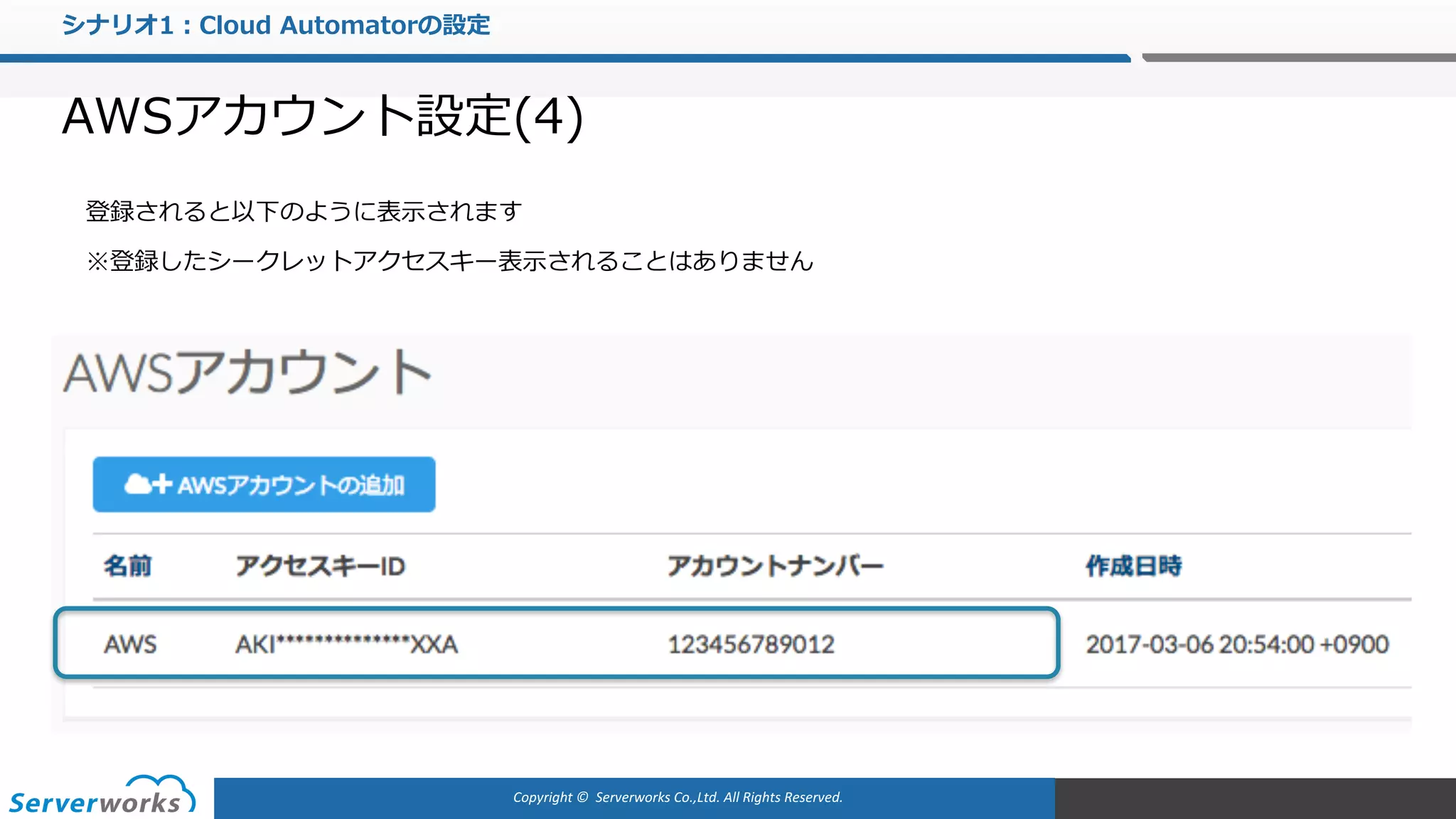The width and height of the screenshot is (1456, 819).
Task: Click the masked access key AKI***XXA
Action: tap(346, 644)
